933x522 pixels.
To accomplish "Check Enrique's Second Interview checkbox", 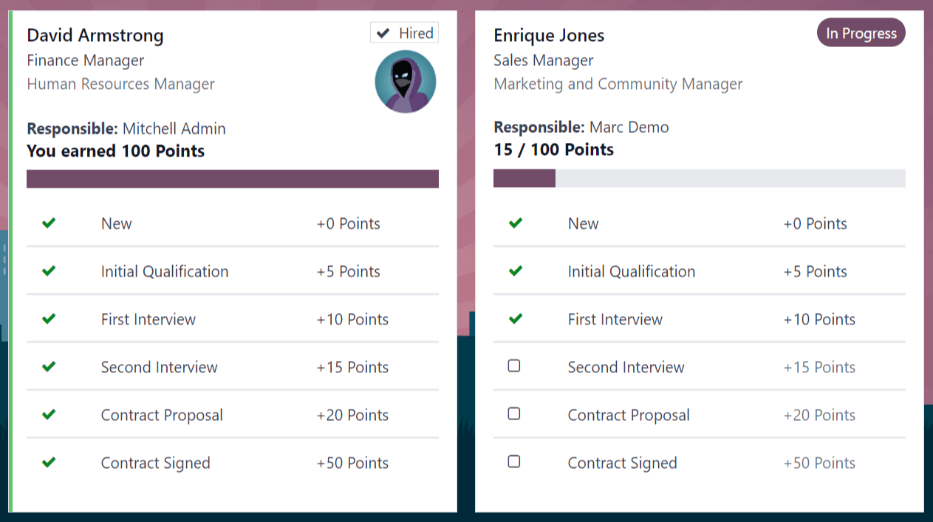I will (514, 366).
